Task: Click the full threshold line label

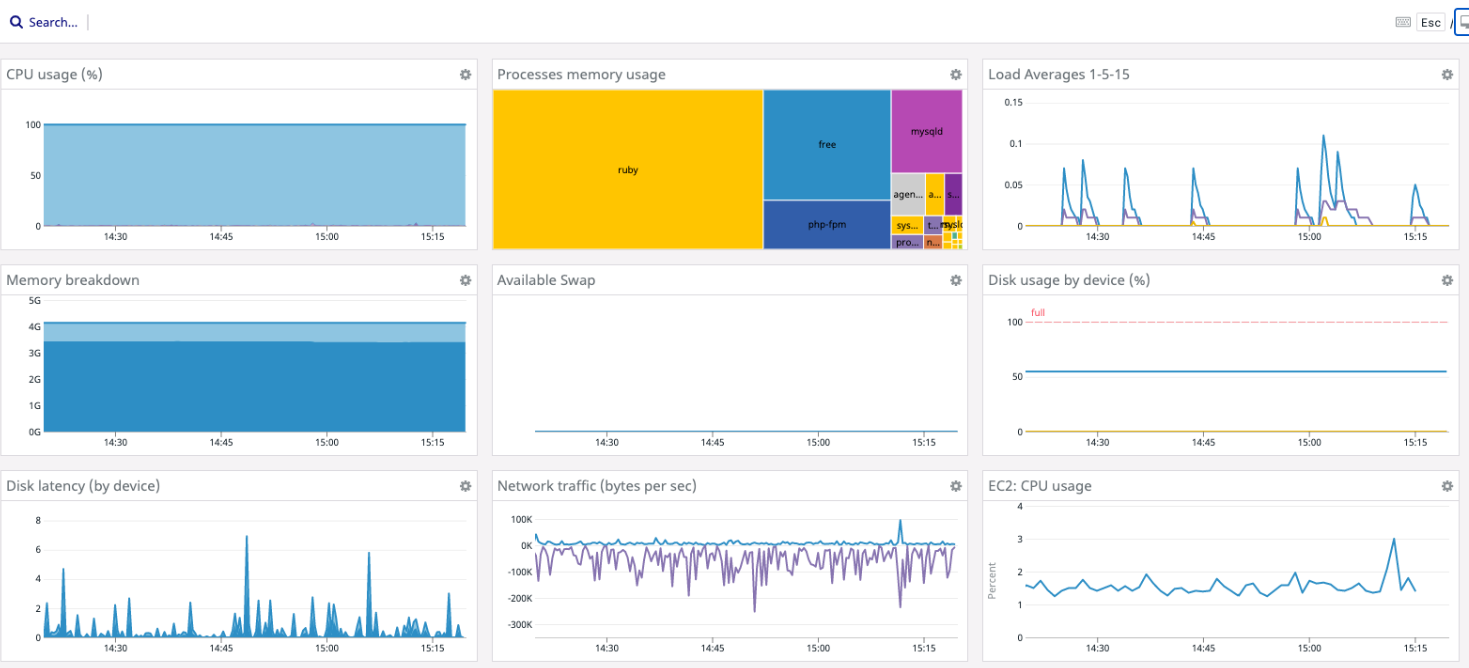Action: point(1038,312)
